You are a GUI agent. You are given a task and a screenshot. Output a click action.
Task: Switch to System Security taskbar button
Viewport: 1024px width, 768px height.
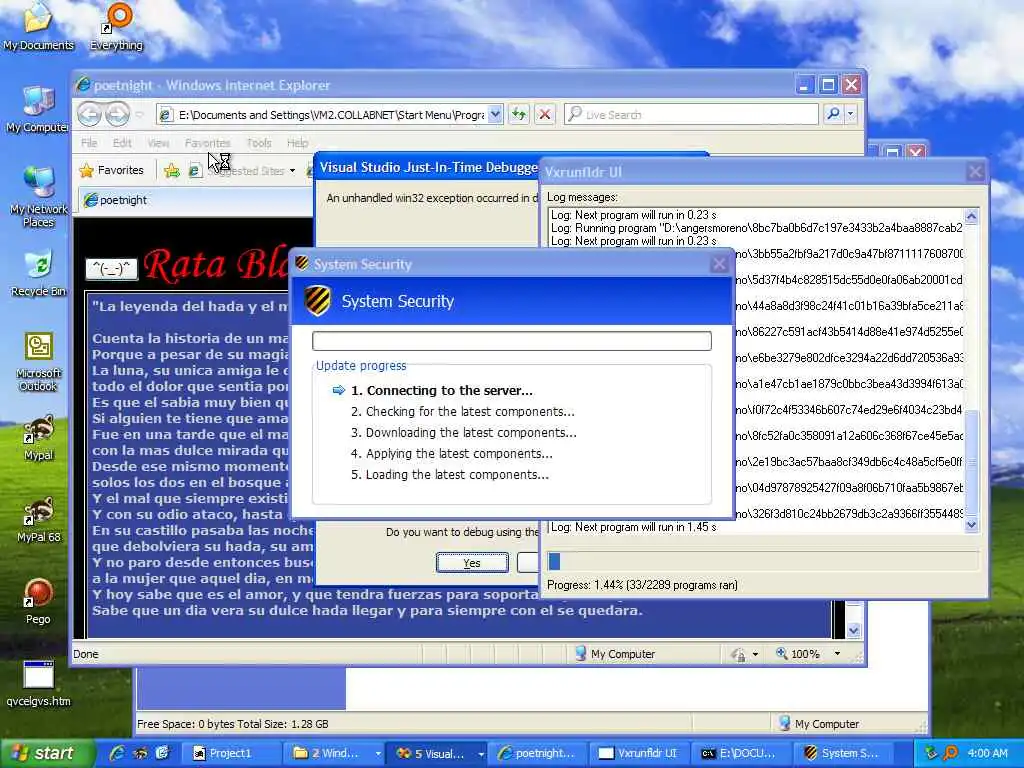point(845,753)
